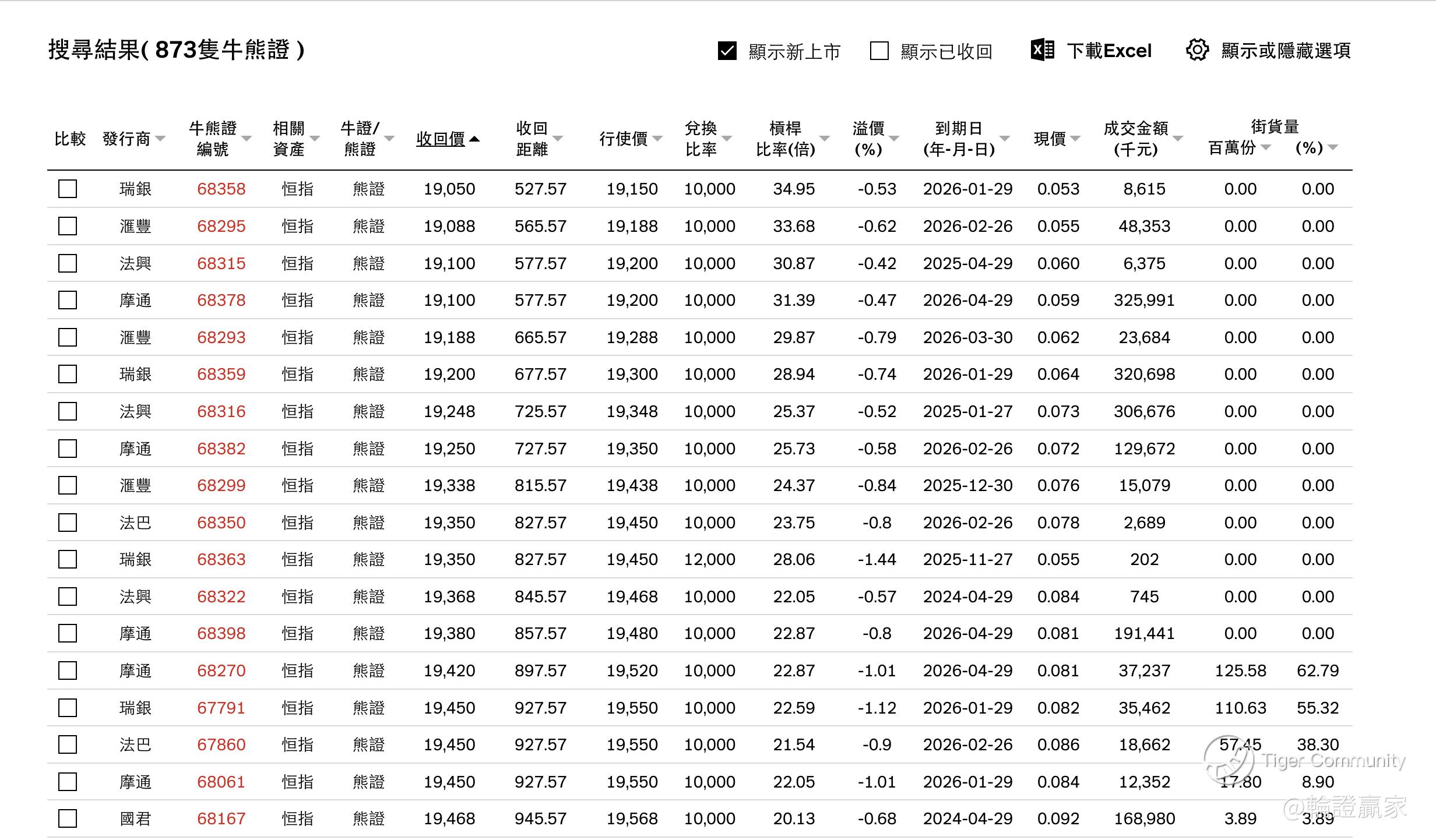This screenshot has height=840, width=1436.
Task: Sort by the 收回價 column header
Action: (440, 139)
